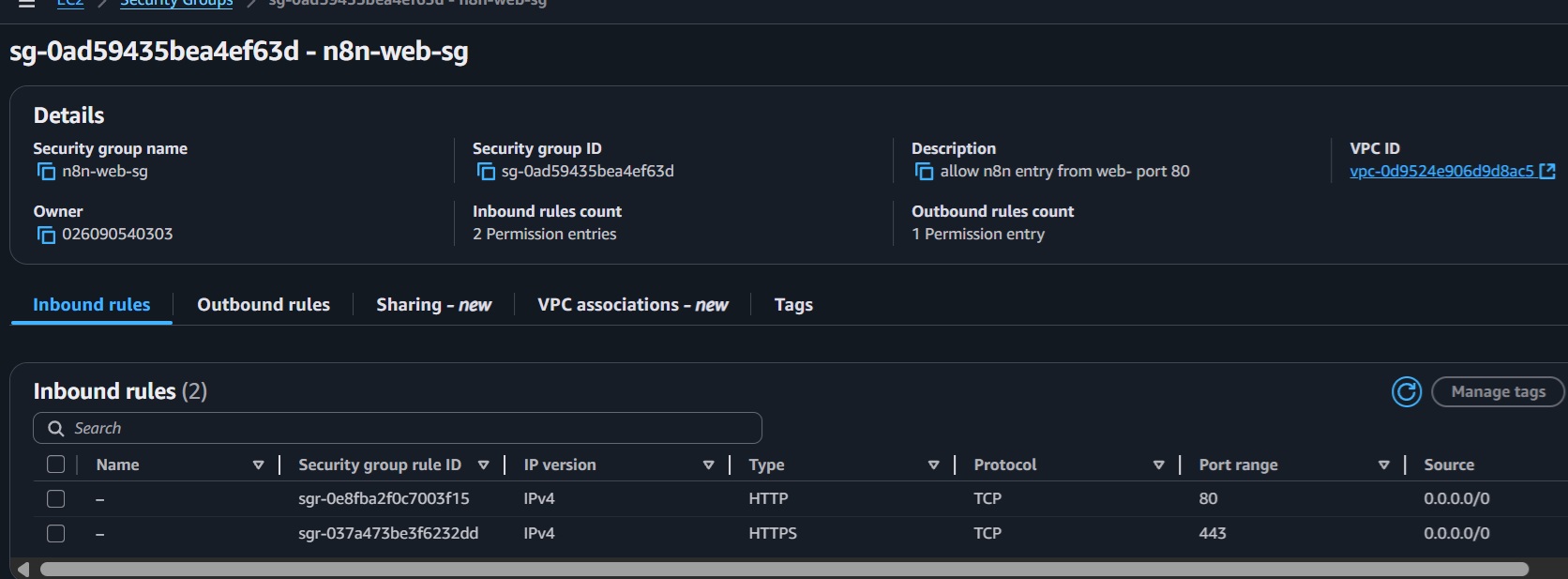Refresh the inbound rules list
1568x579 pixels.
point(1406,391)
